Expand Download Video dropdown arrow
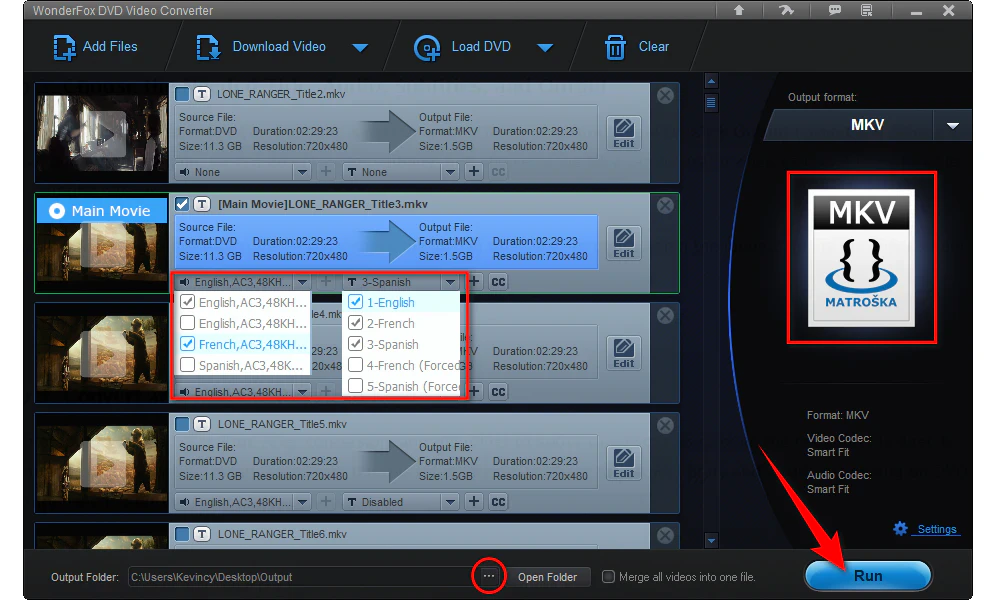Screen dimensions: 1000x600 click(x=360, y=48)
